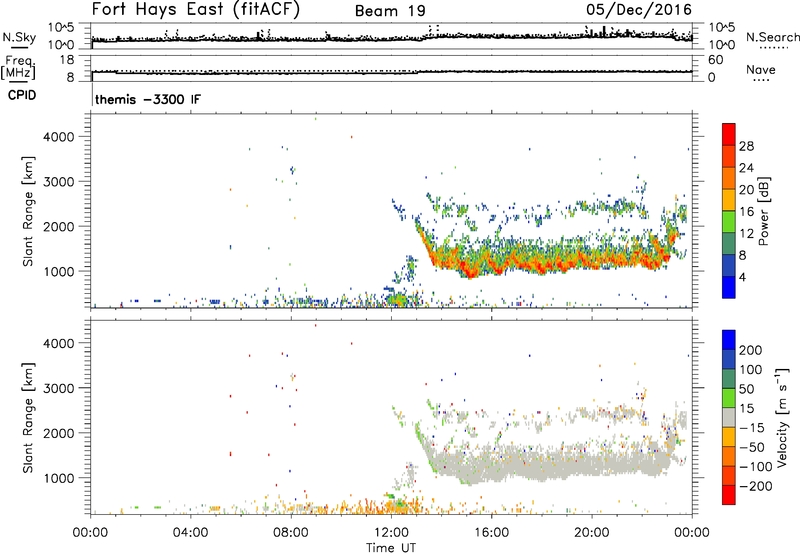
Task: Click the '60' Nave axis tick label
Action: [x=715, y=60]
